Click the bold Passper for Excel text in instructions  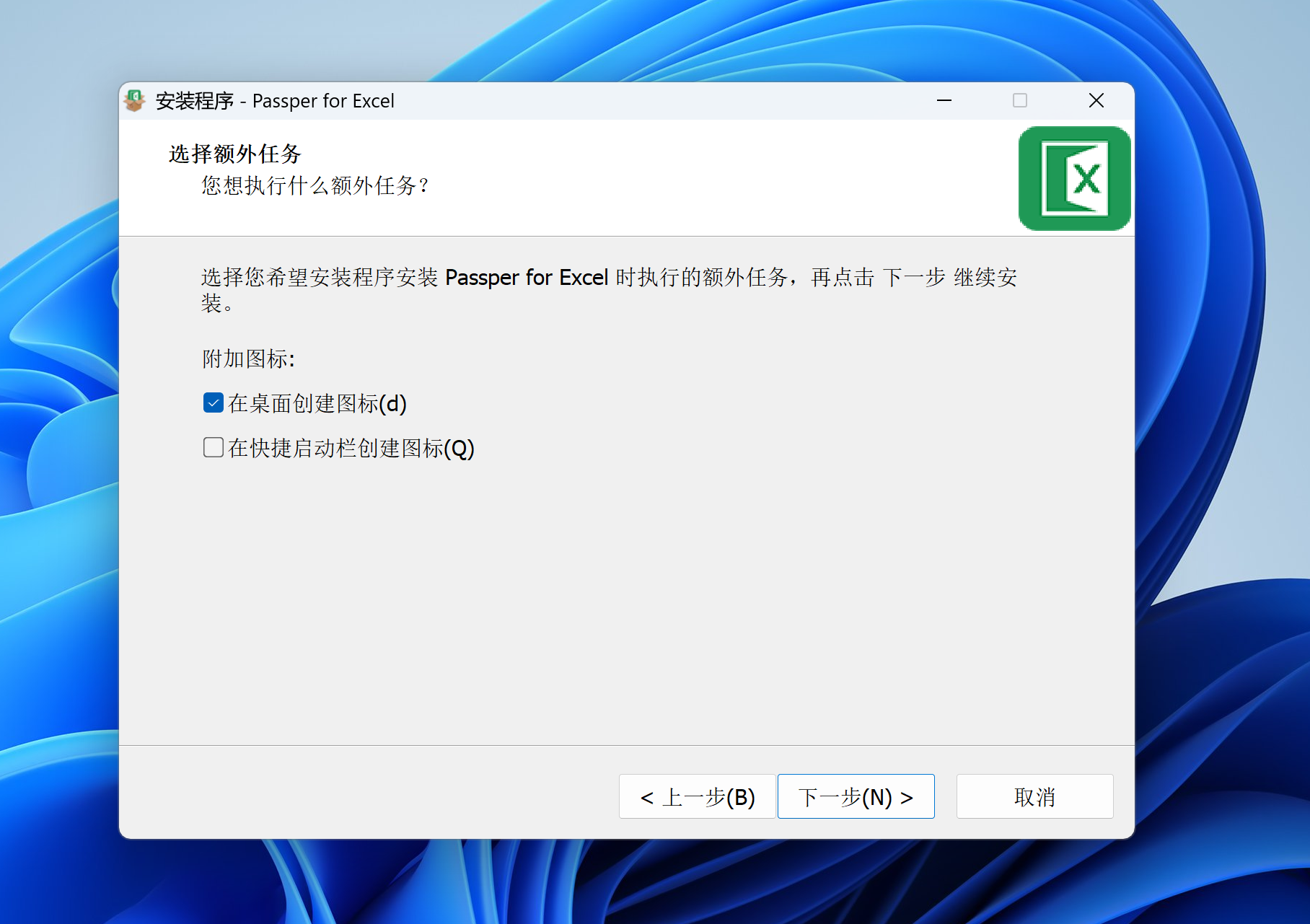click(527, 278)
